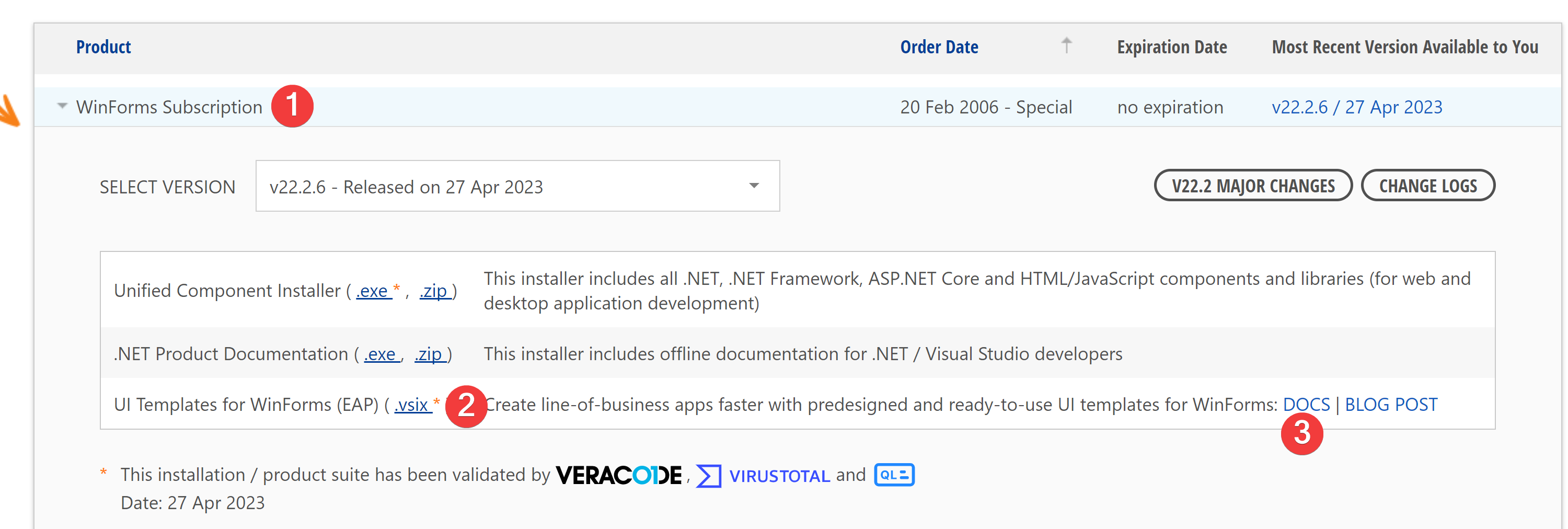Image resolution: width=1568 pixels, height=529 pixels.
Task: Download the Unified Component Installer .exe
Action: (x=373, y=291)
